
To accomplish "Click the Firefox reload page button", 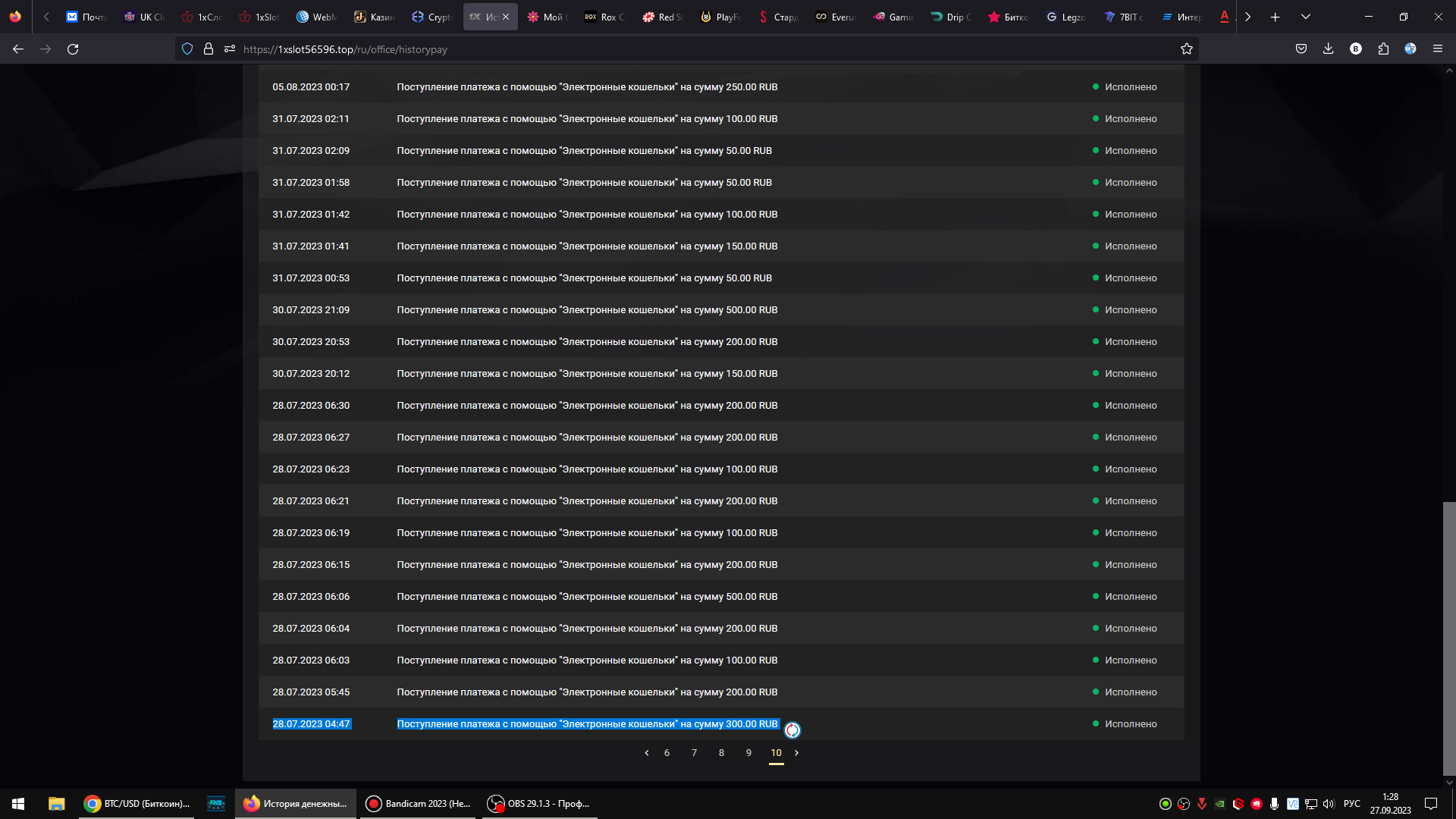I will pyautogui.click(x=73, y=49).
